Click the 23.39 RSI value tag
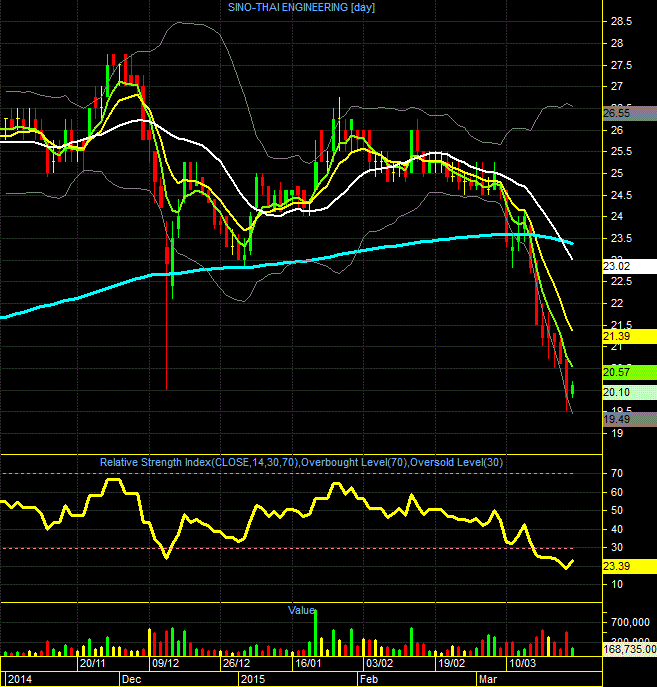Viewport: 657px width, 687px height. 630,566
